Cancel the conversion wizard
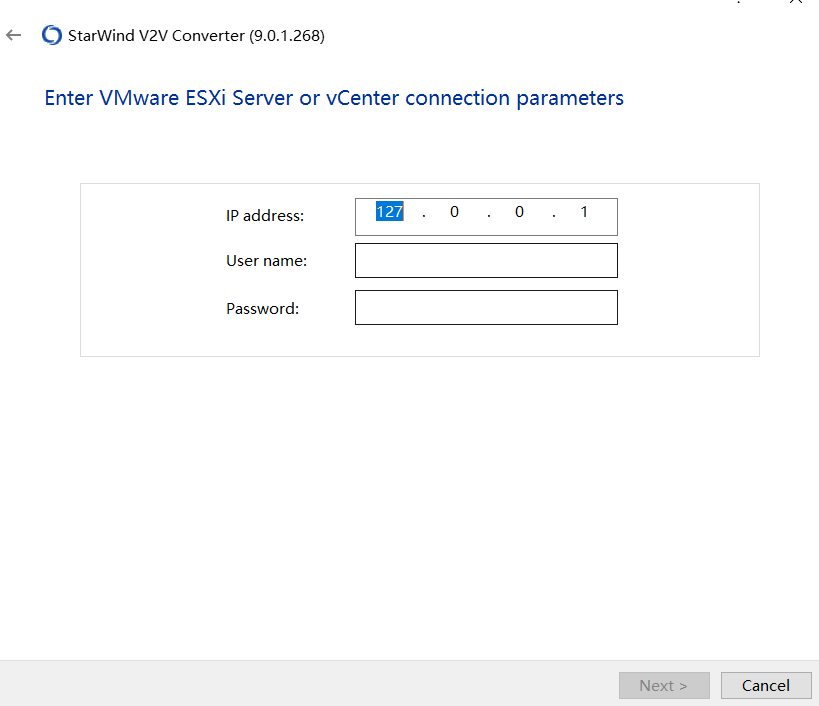The width and height of the screenshot is (819, 706). pyautogui.click(x=766, y=685)
